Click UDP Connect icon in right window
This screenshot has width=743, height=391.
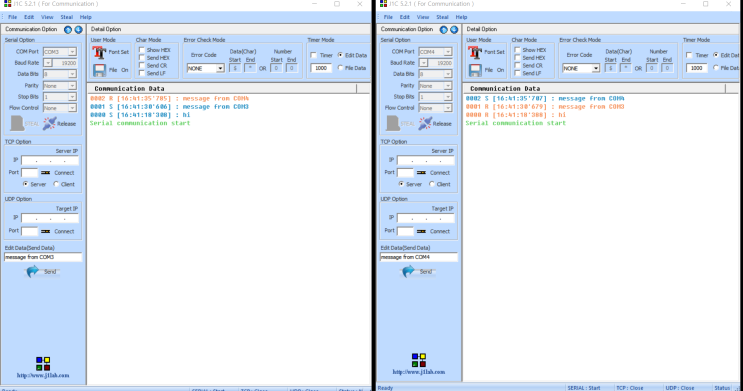[x=421, y=232]
